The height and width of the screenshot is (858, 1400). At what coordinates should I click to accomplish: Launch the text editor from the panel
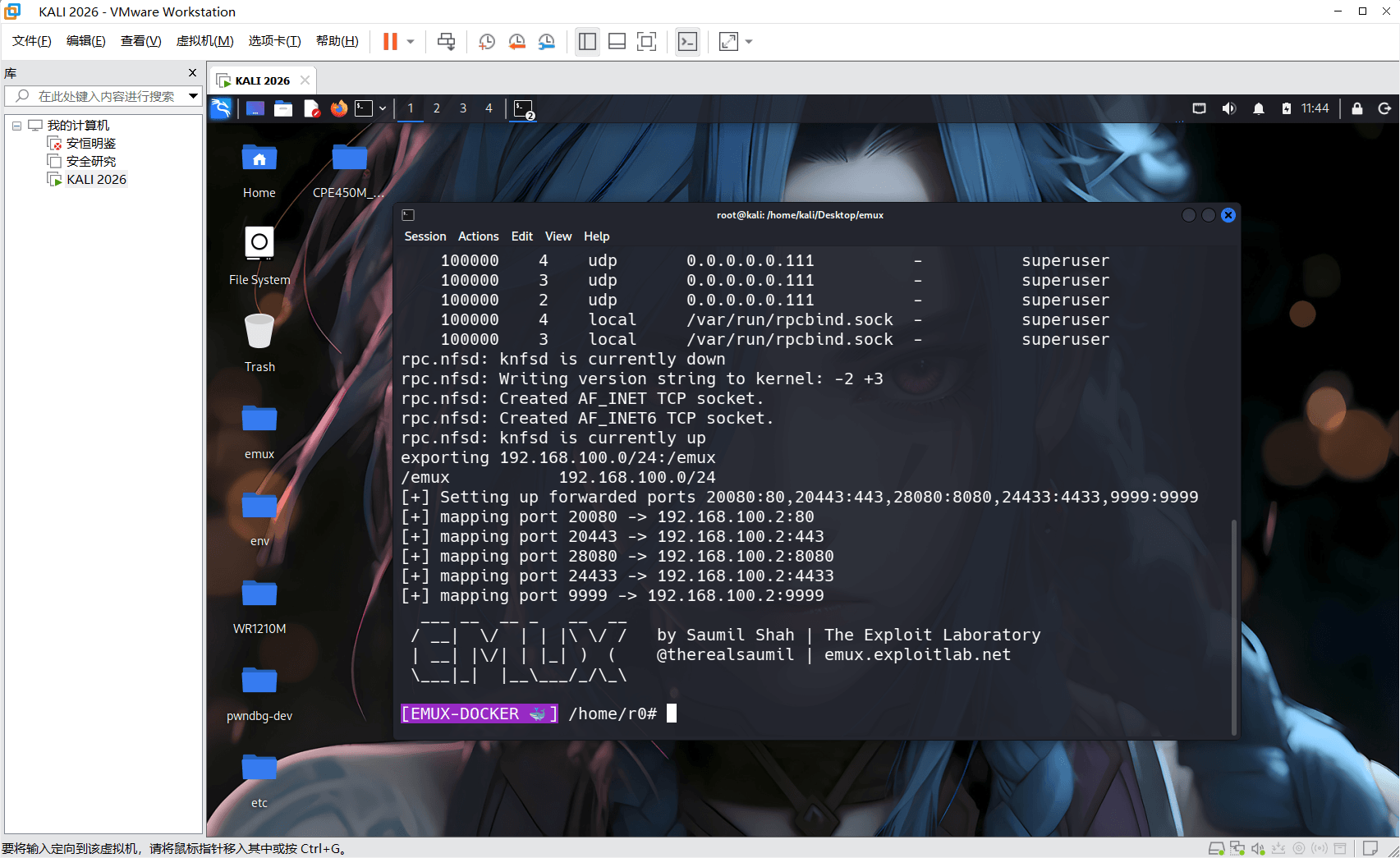coord(311,108)
